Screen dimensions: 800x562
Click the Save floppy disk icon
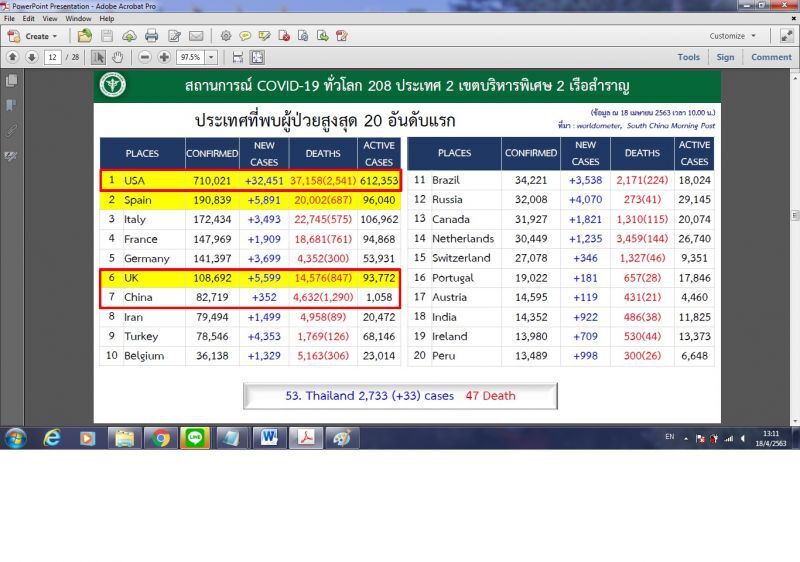pyautogui.click(x=107, y=36)
